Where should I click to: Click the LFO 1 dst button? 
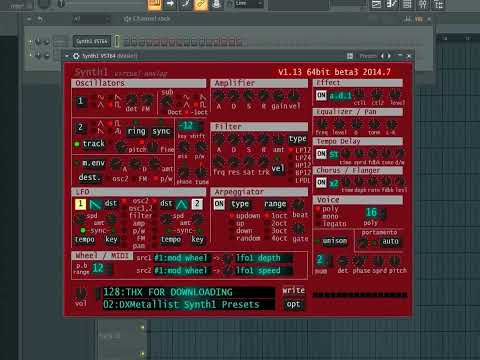pos(111,203)
